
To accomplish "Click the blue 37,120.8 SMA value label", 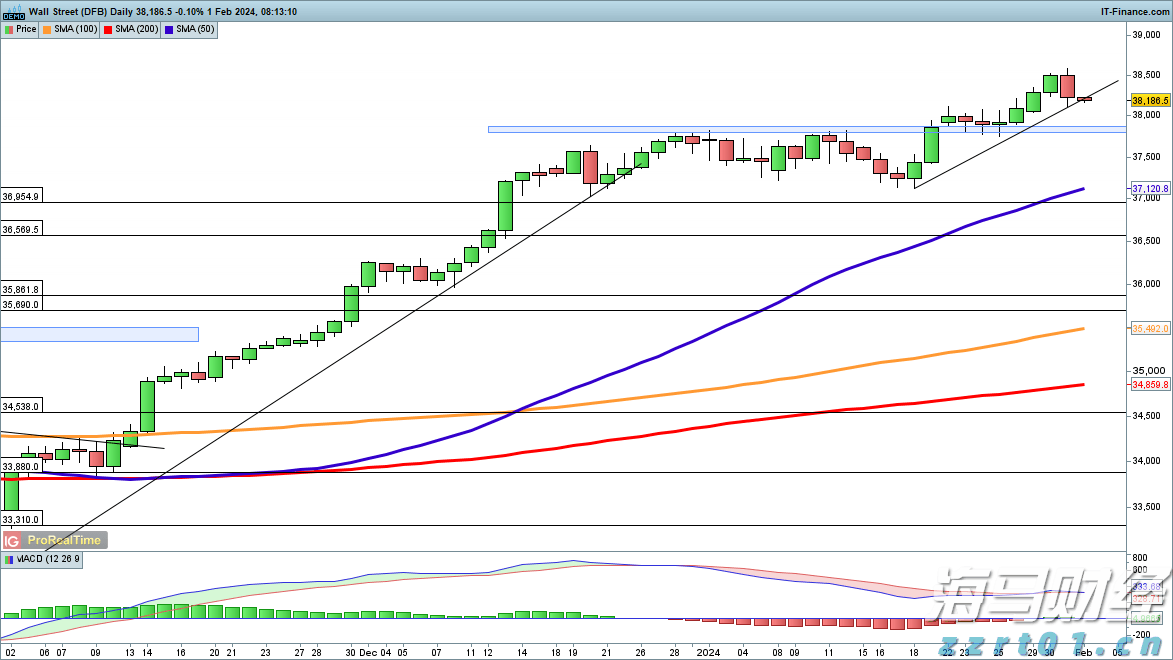I will coord(1150,188).
